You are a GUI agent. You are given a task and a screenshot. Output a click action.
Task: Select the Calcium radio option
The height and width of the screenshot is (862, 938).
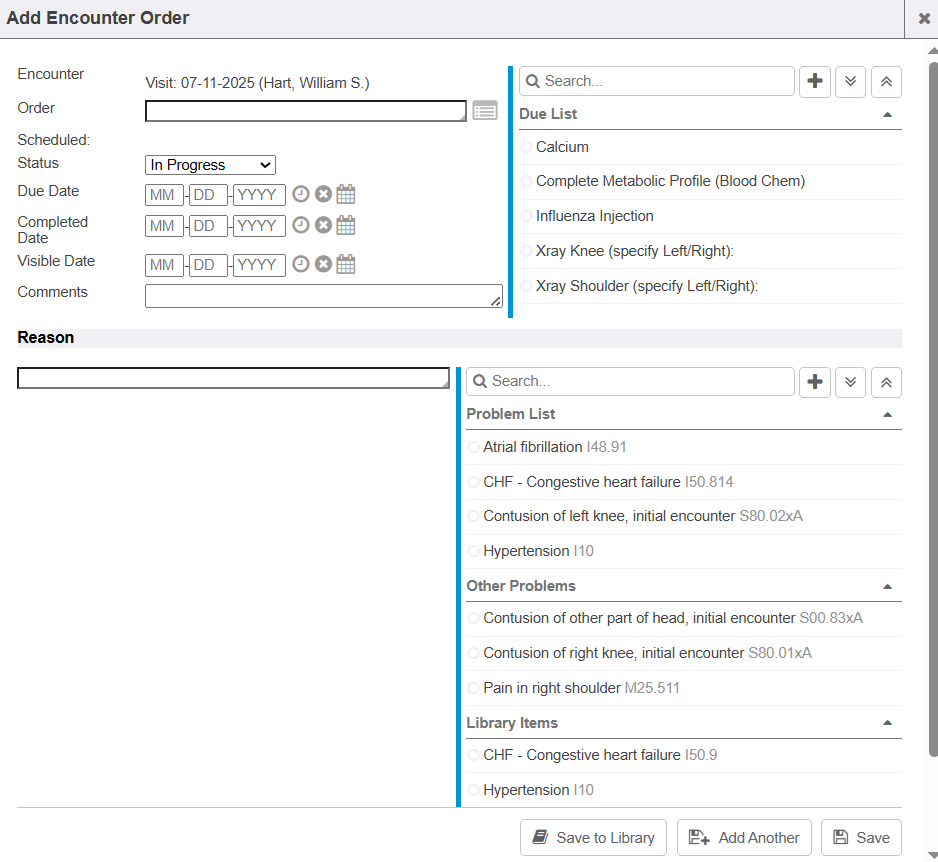point(527,147)
